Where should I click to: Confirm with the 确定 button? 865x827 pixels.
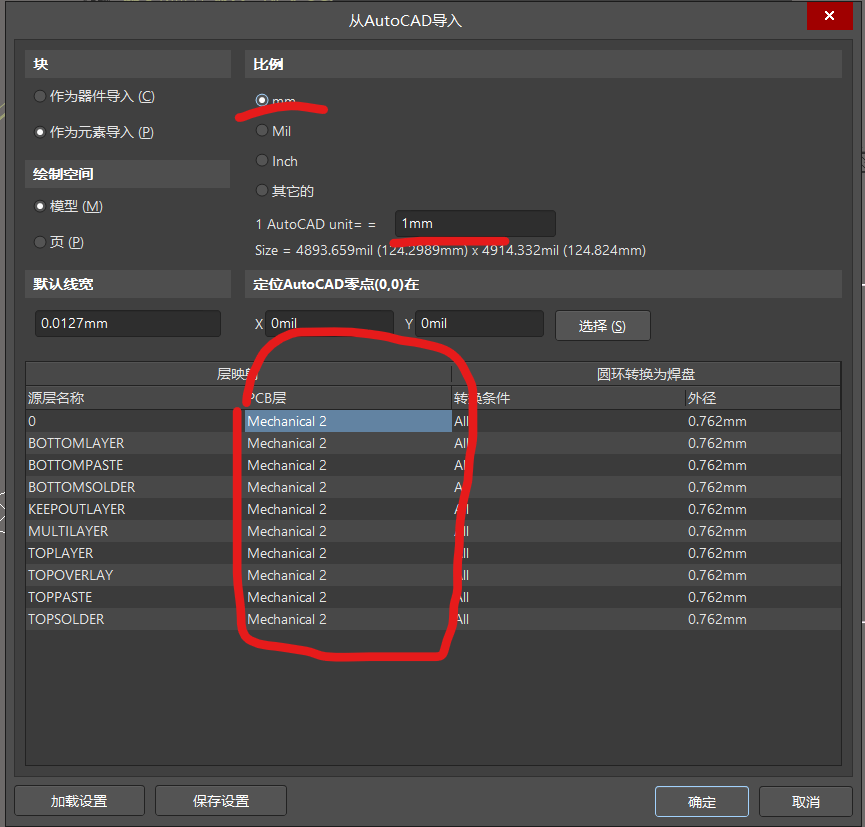point(702,802)
